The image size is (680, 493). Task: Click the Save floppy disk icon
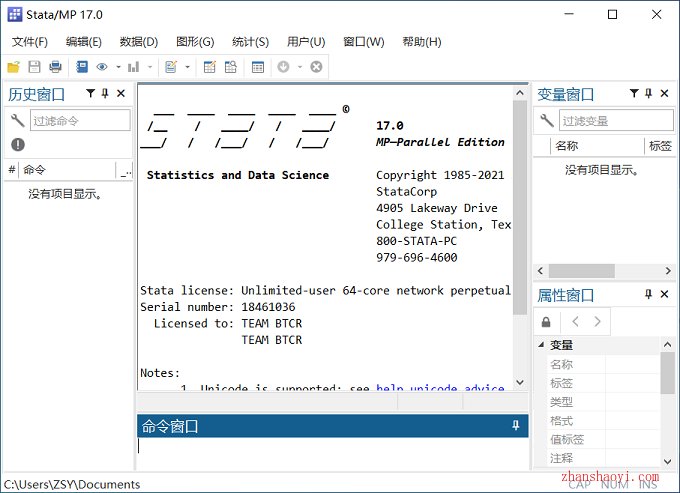(34, 67)
